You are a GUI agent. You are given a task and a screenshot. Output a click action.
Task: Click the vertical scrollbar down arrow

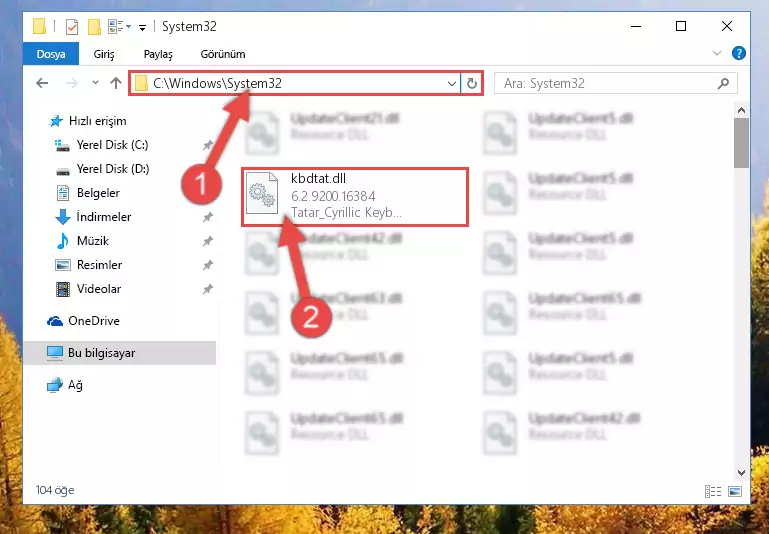pyautogui.click(x=742, y=473)
